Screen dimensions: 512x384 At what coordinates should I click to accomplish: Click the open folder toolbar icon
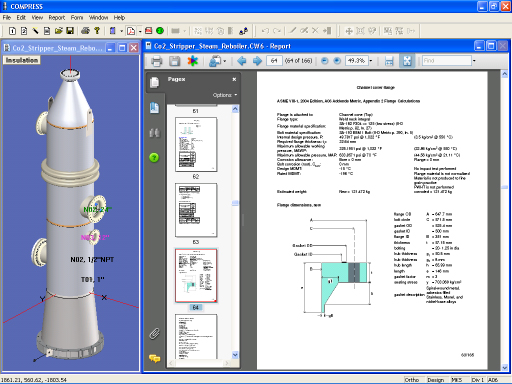pos(59,31)
